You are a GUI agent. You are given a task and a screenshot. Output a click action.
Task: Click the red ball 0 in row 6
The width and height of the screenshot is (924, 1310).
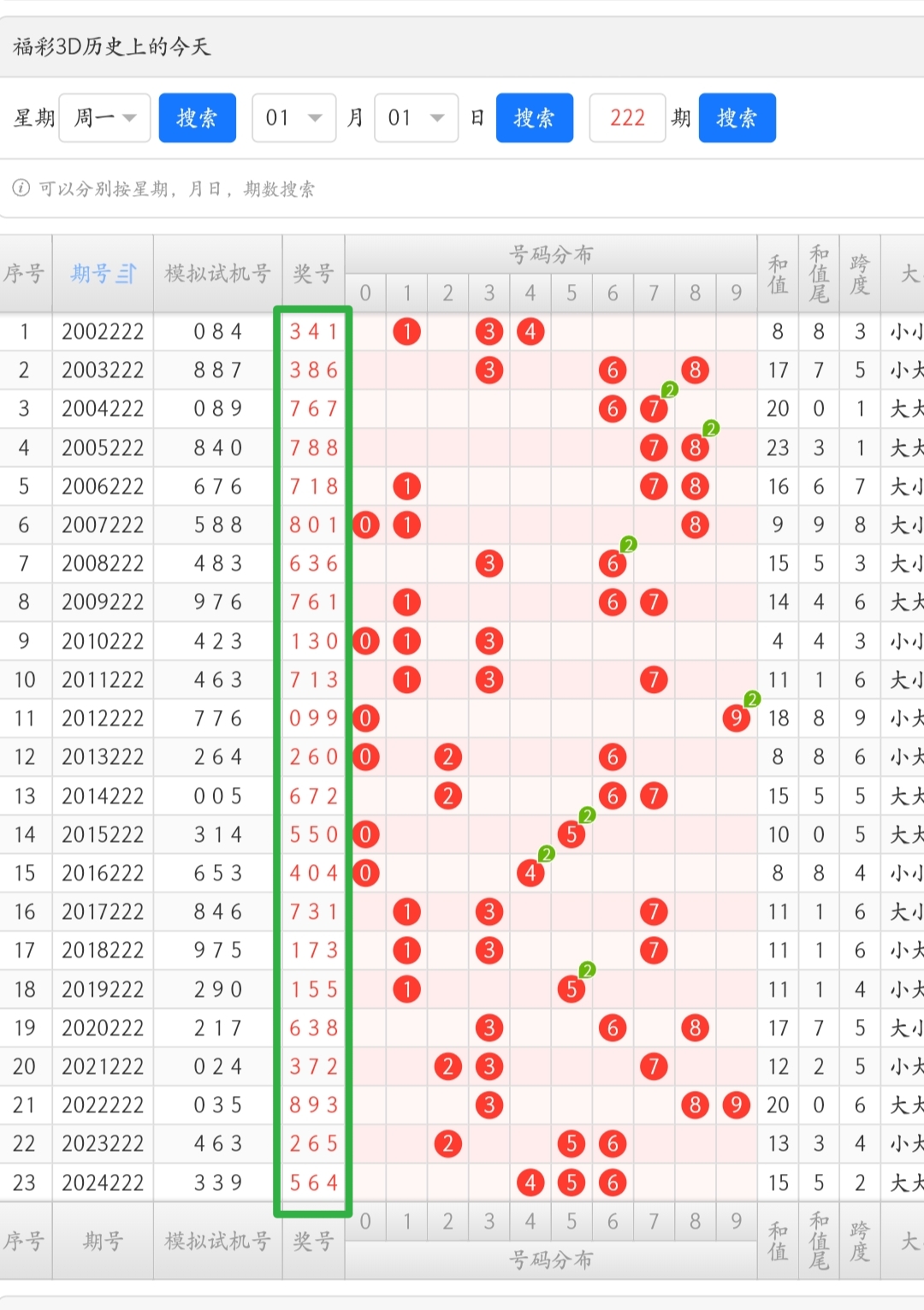pyautogui.click(x=365, y=525)
